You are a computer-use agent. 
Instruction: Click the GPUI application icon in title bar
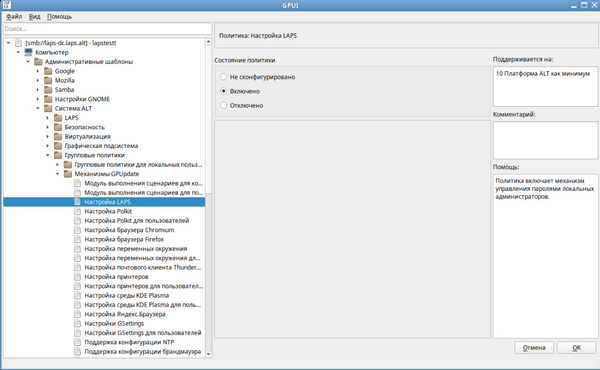(7, 5)
